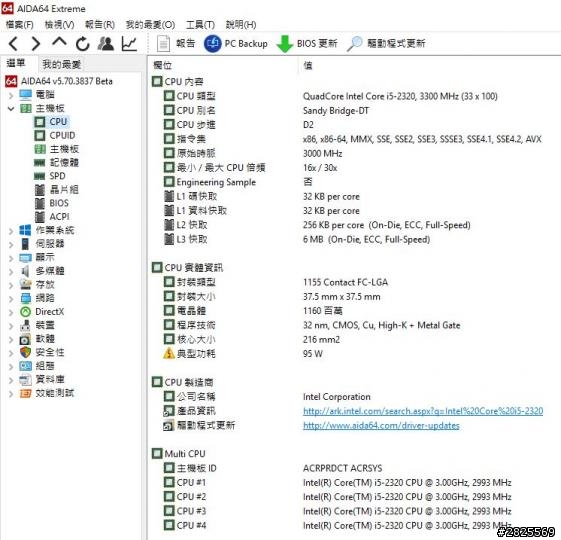Viewport: 561px width, 540px height.
Task: Go forward with the right arrow
Action: (x=35, y=44)
